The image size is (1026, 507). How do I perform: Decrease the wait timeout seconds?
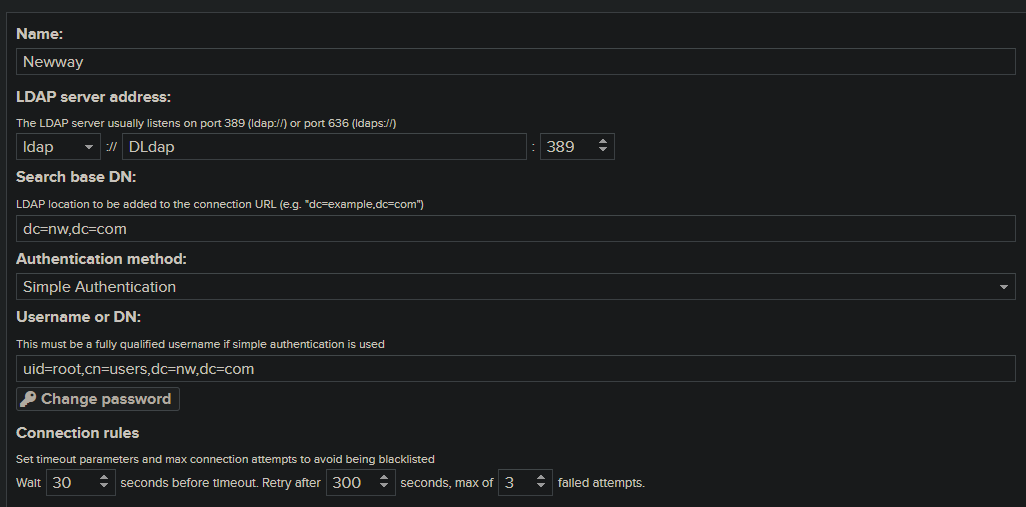click(106, 487)
